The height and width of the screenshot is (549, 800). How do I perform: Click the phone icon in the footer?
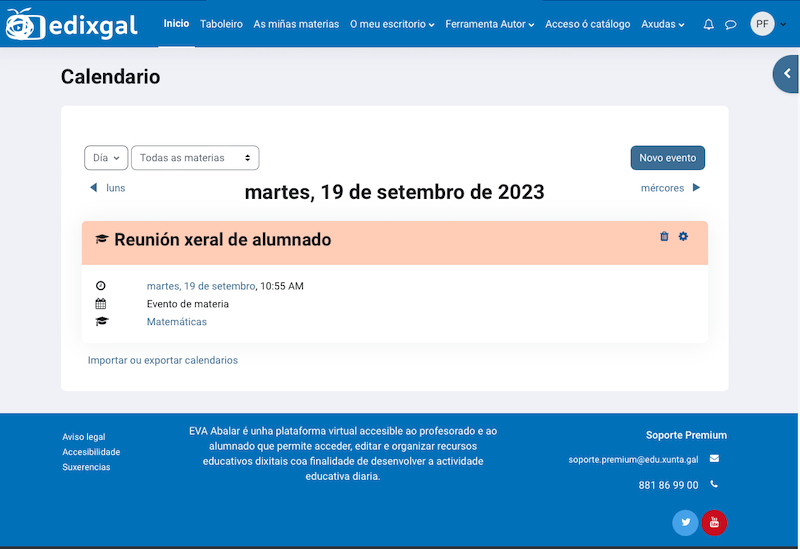point(714,484)
